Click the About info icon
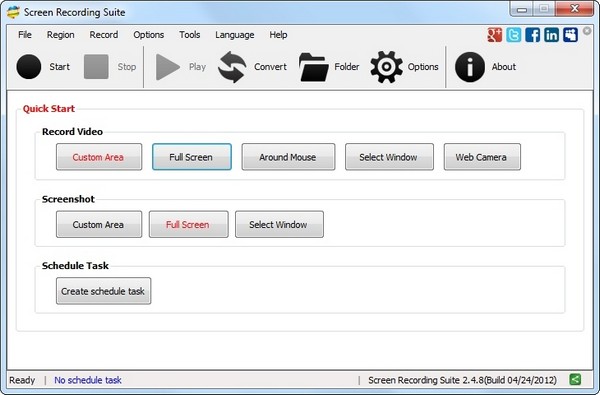 point(470,67)
